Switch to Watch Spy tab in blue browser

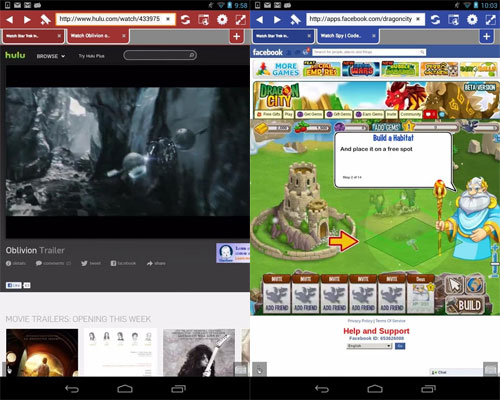point(348,36)
